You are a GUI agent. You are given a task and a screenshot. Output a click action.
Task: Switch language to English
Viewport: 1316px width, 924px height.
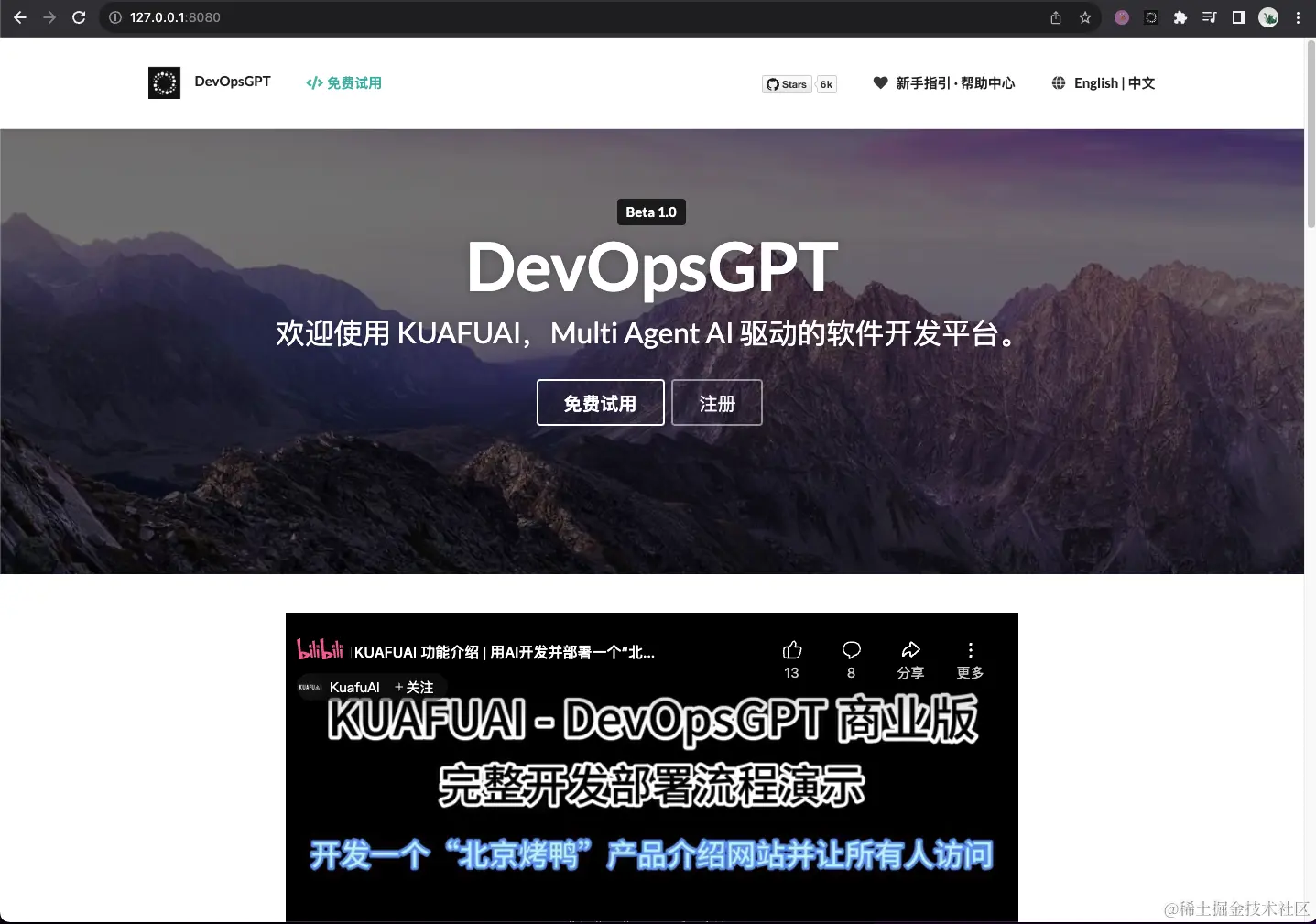pyautogui.click(x=1096, y=83)
